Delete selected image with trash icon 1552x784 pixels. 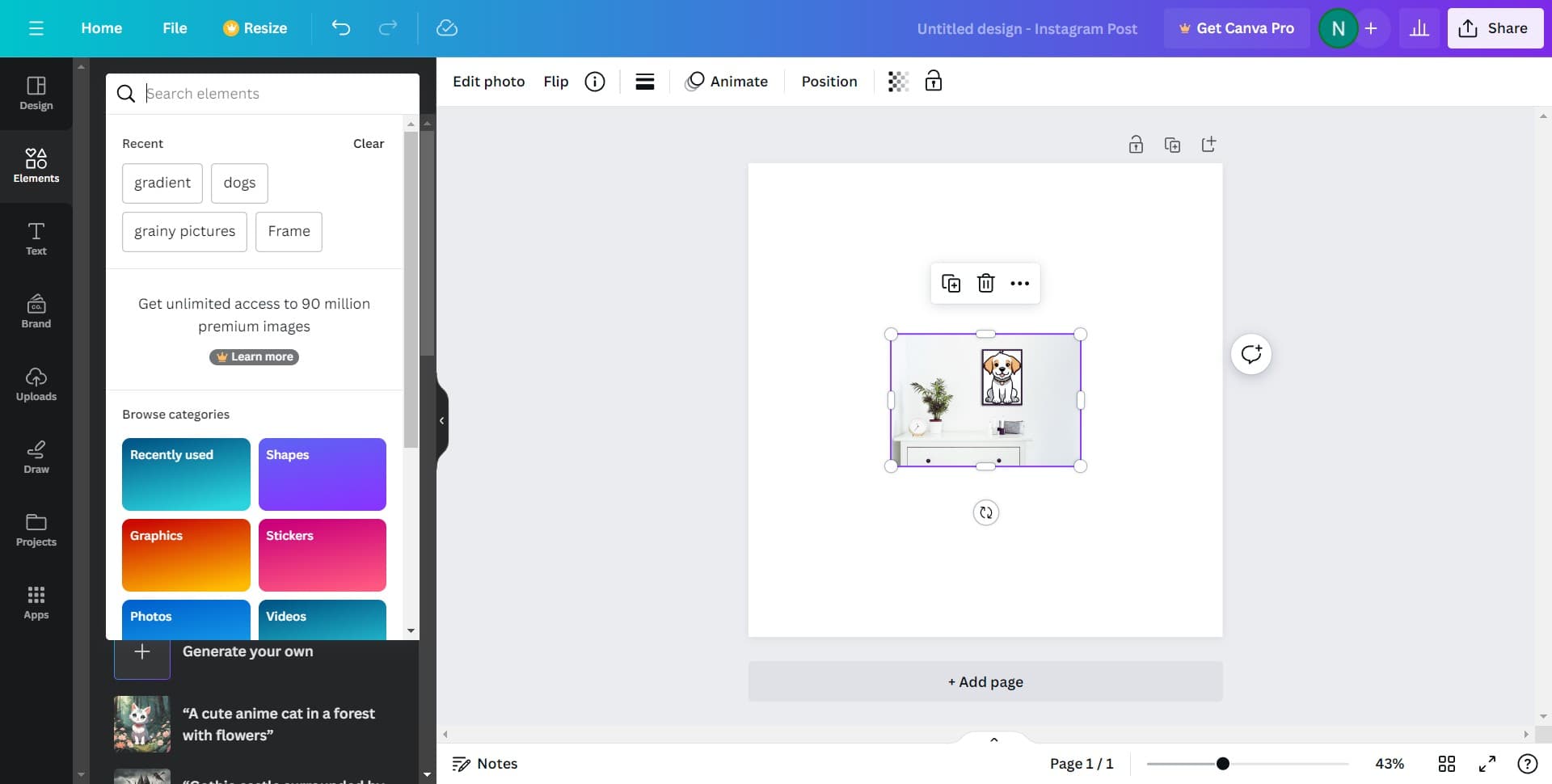[x=985, y=284]
